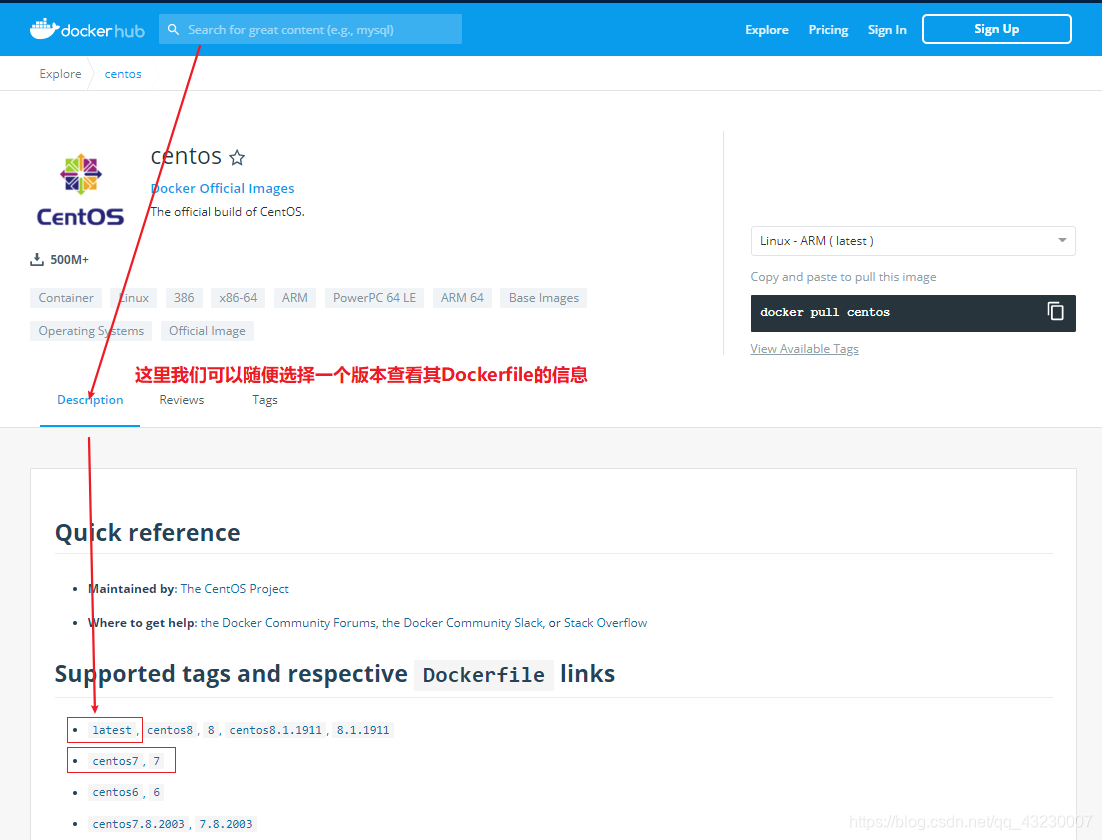1102x840 pixels.
Task: Select the ARM 64 chip
Action: click(462, 298)
